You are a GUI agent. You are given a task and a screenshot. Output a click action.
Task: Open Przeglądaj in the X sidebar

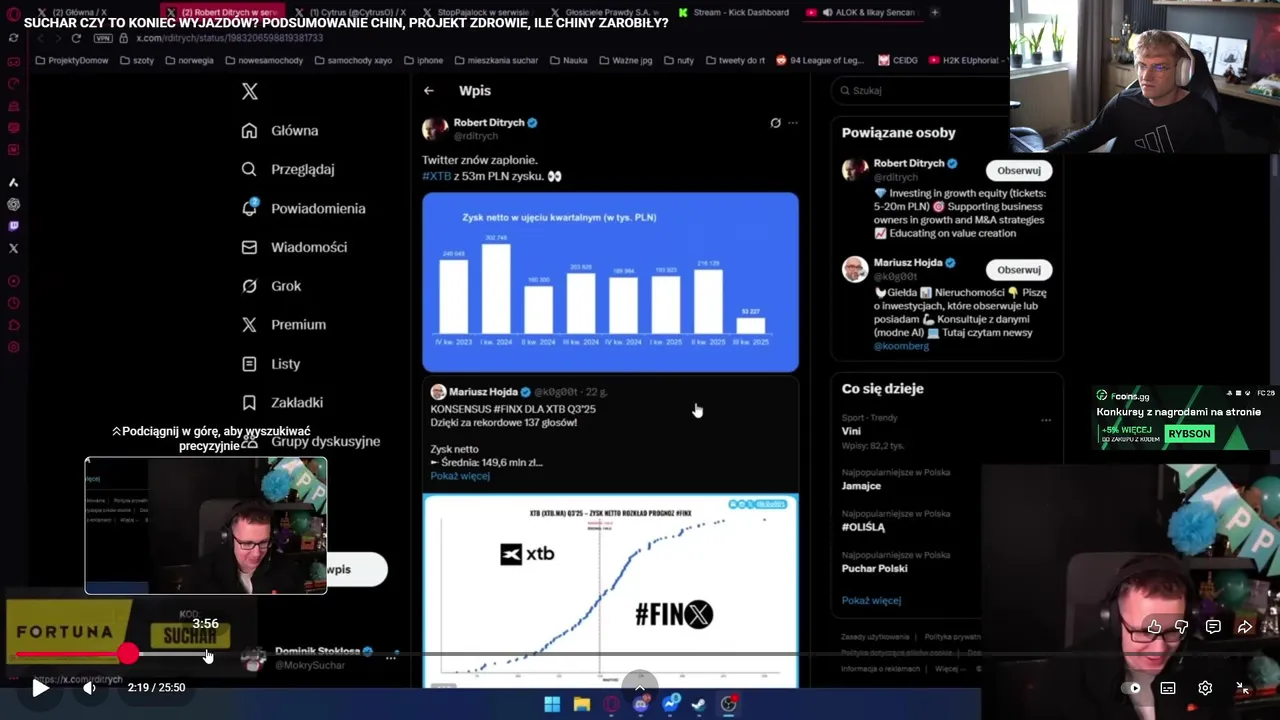coord(288,170)
